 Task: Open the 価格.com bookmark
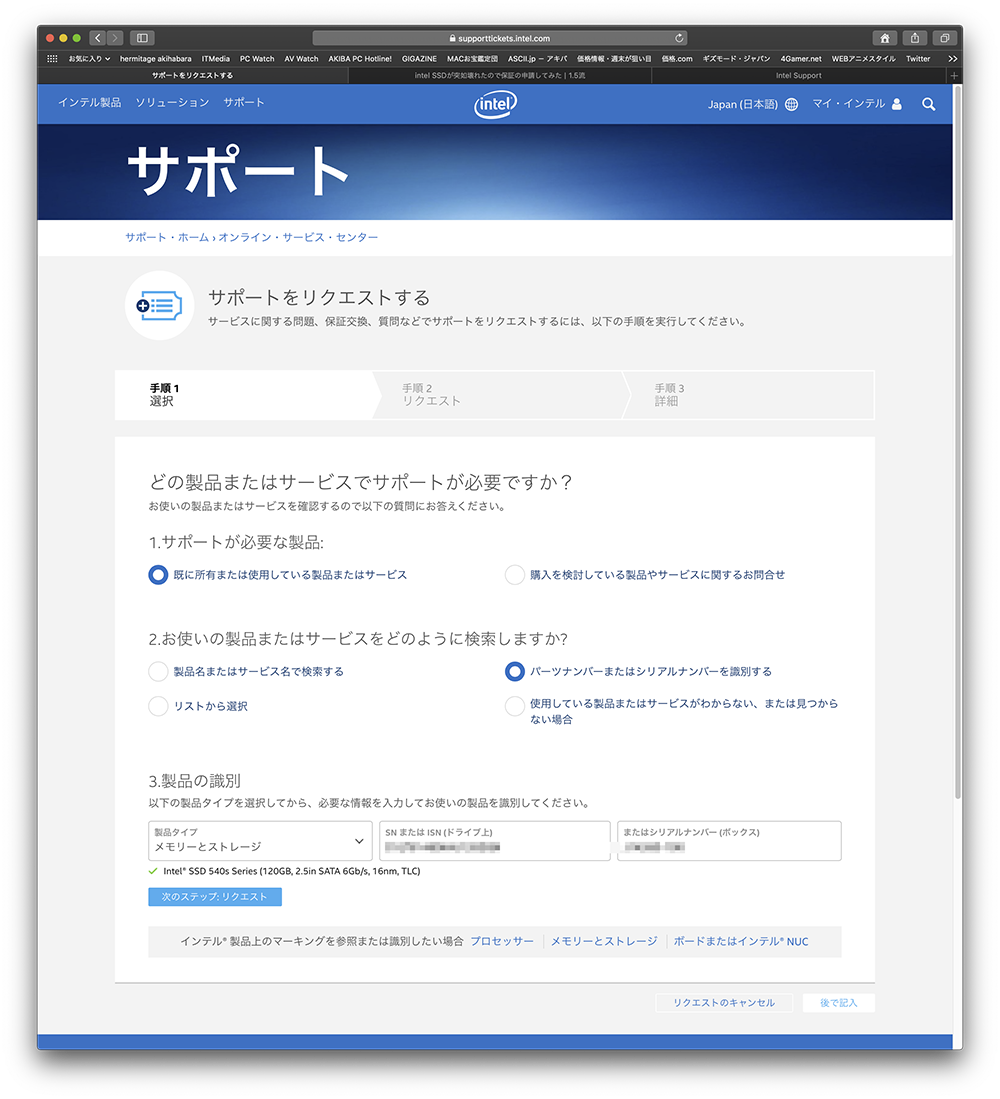tap(677, 59)
